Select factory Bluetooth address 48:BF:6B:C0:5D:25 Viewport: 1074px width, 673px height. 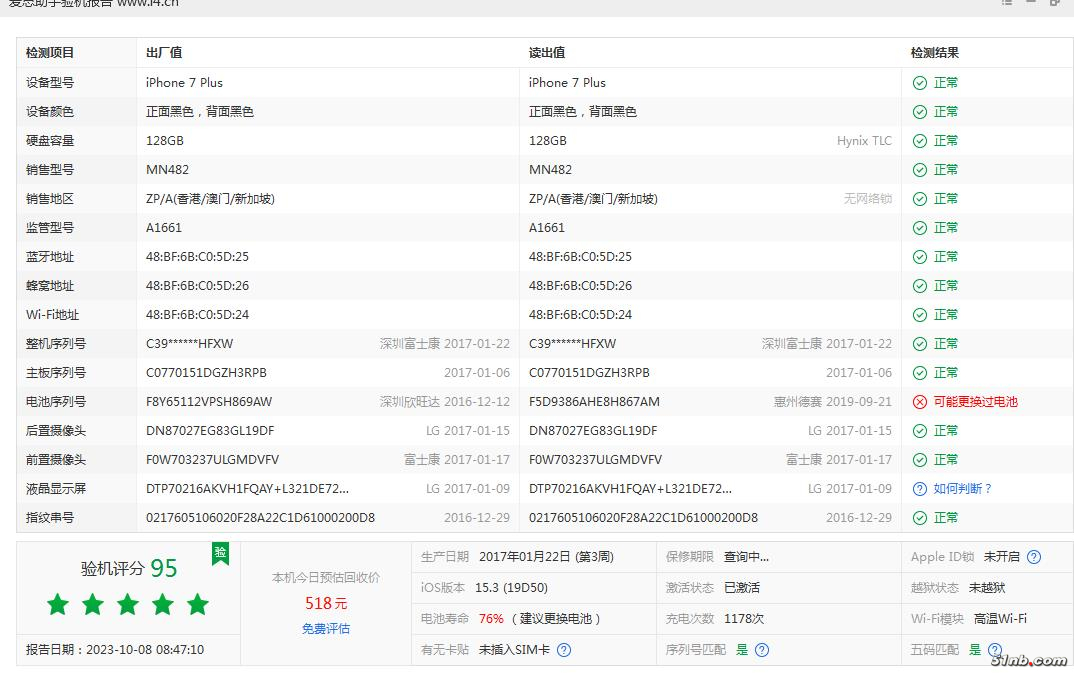point(197,257)
